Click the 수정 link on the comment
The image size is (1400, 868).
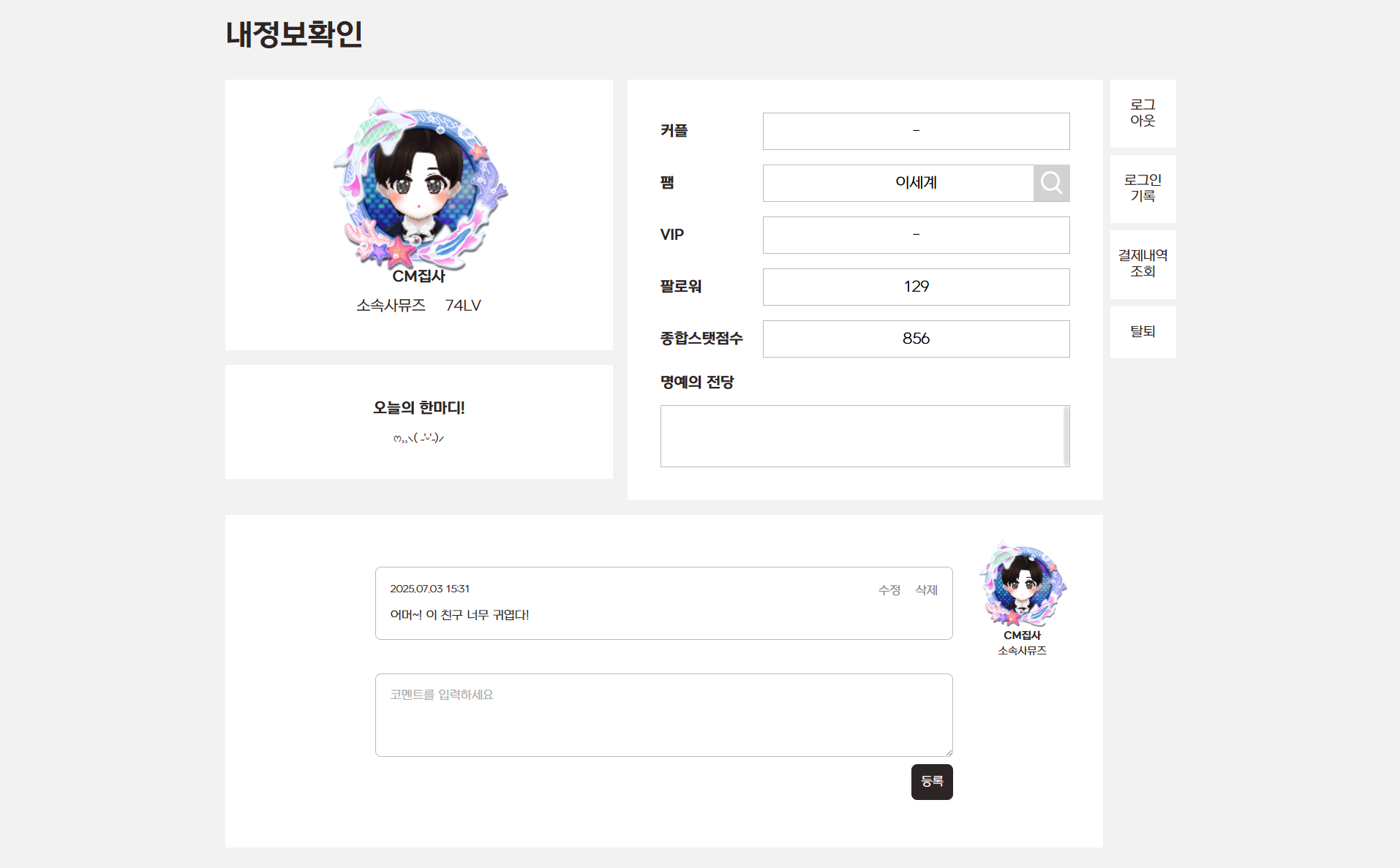pyautogui.click(x=889, y=590)
